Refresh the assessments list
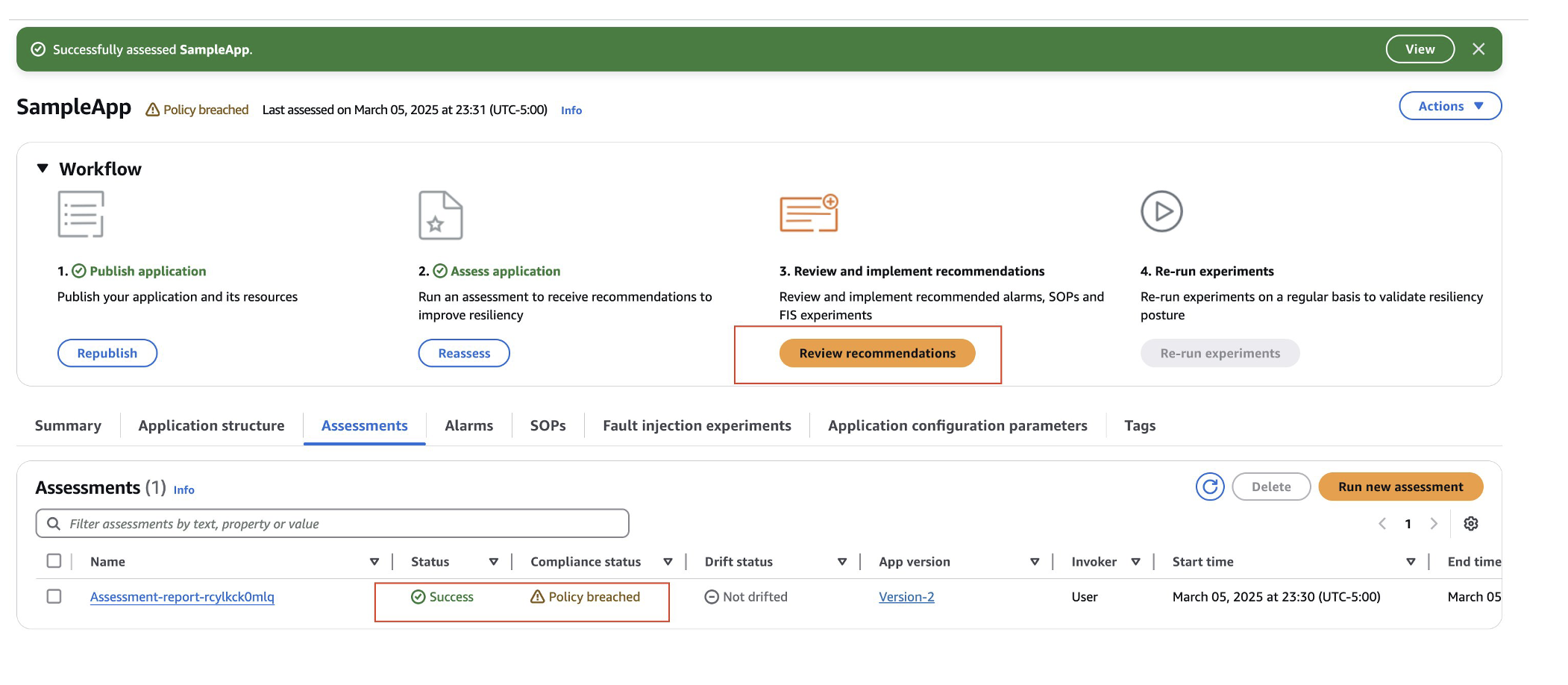This screenshot has height=685, width=1568. pyautogui.click(x=1210, y=487)
